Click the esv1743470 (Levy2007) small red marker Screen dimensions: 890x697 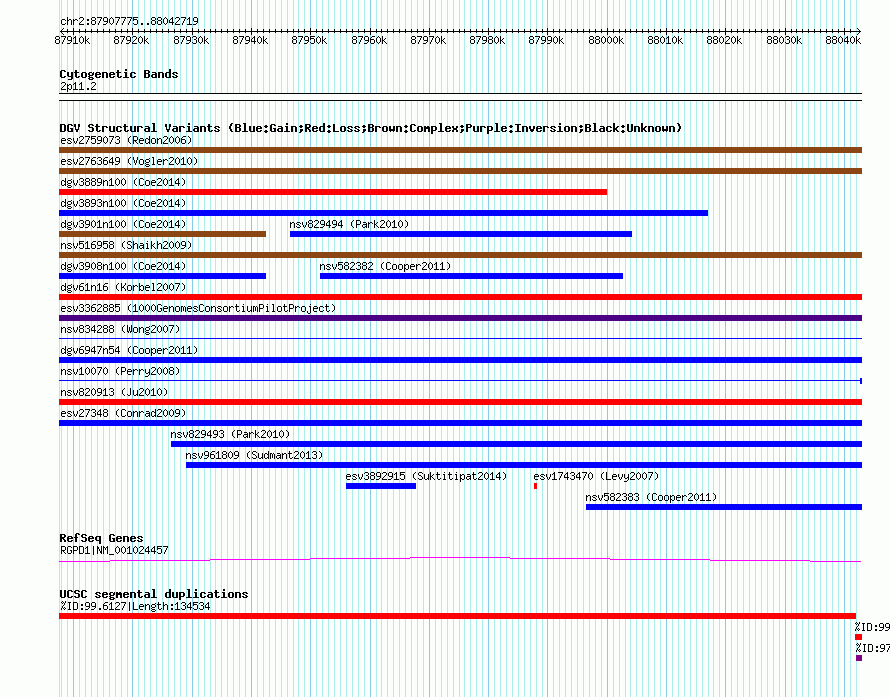pos(535,486)
